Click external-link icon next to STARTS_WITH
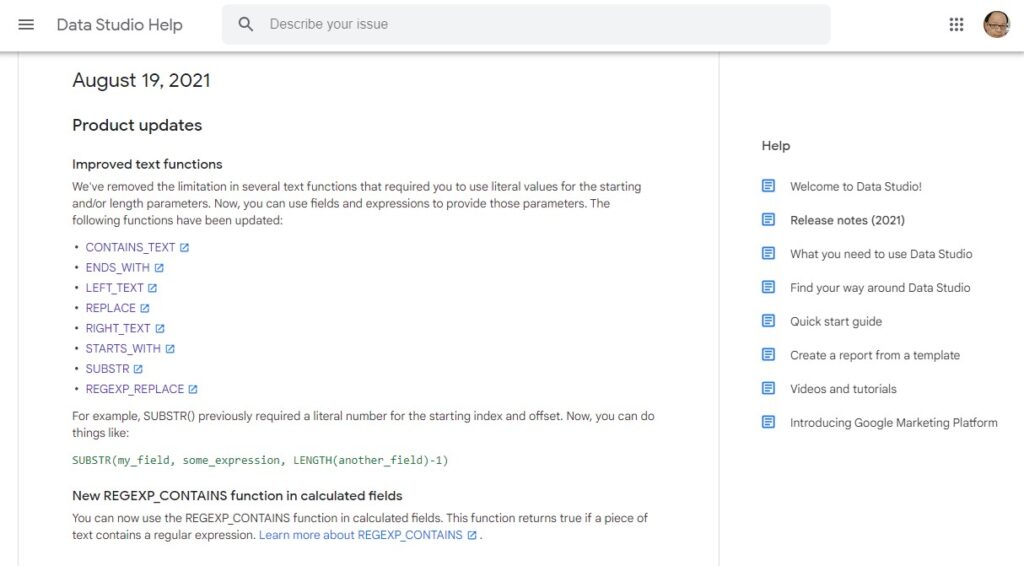The image size is (1024, 566). pos(170,349)
